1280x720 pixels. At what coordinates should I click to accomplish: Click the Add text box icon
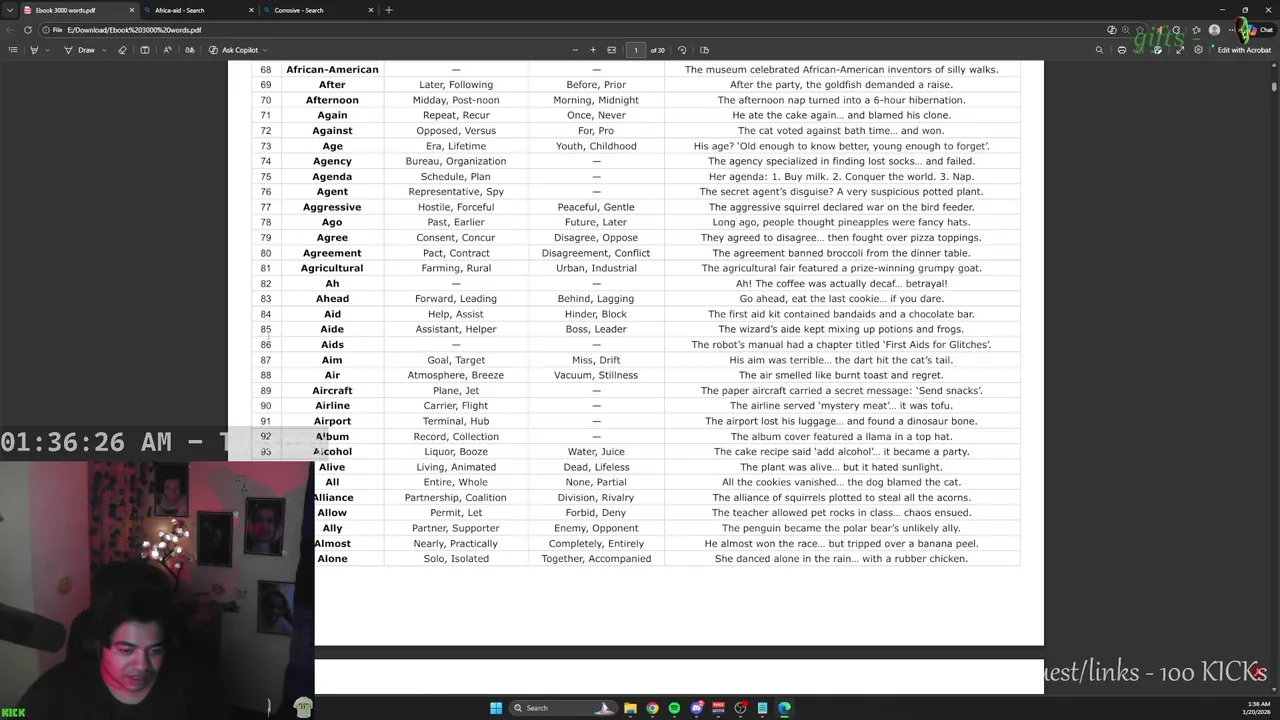(145, 50)
